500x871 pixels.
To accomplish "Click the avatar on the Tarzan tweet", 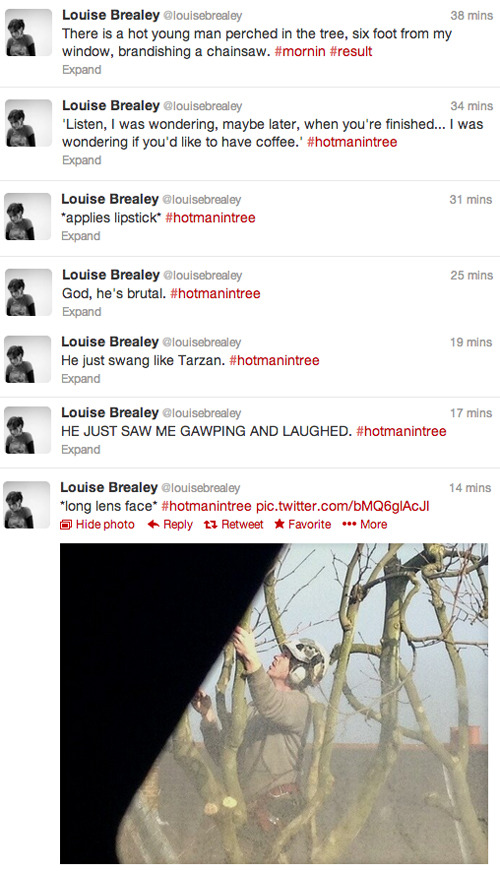I will (28, 359).
